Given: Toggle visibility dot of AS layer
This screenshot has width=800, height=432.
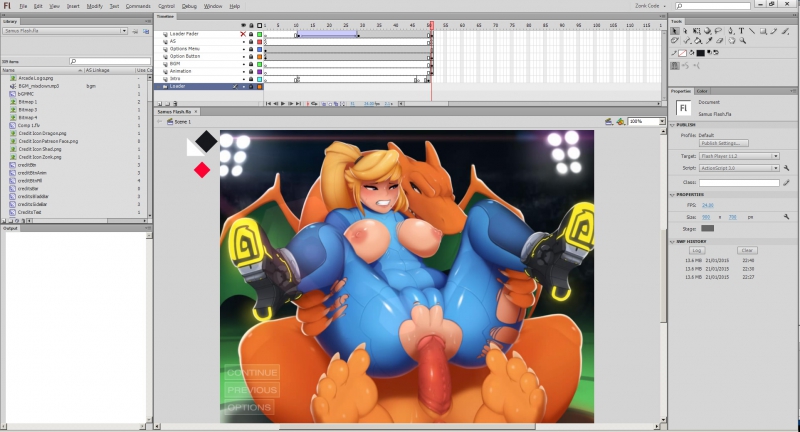Looking at the screenshot, I should tap(243, 42).
